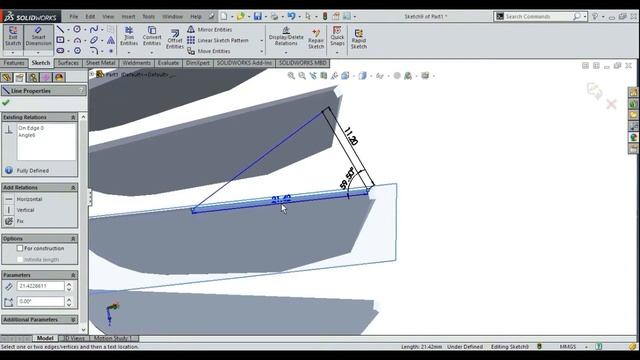Click the New document icon

(224, 16)
